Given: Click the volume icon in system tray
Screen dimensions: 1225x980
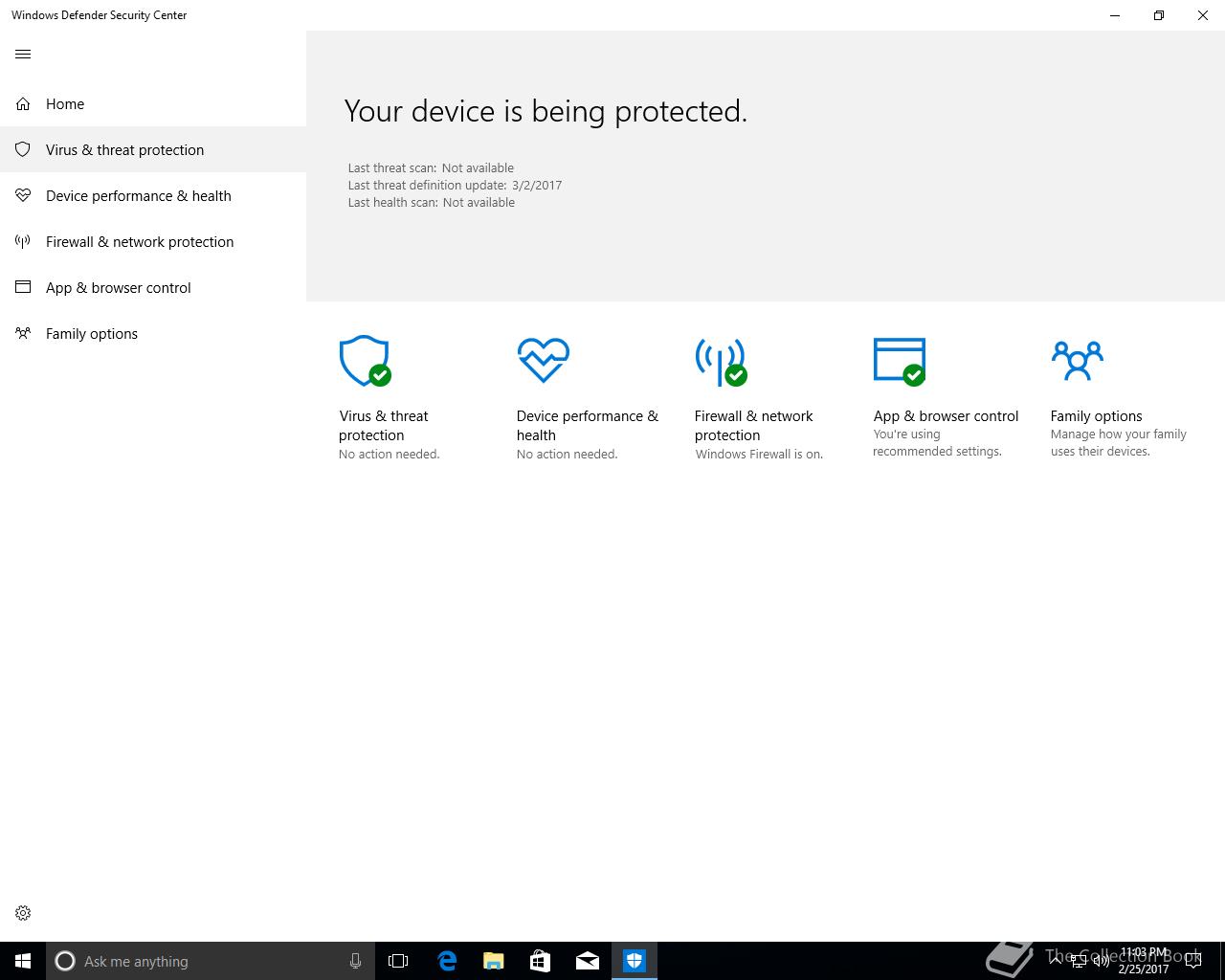Looking at the screenshot, I should pos(1102,961).
